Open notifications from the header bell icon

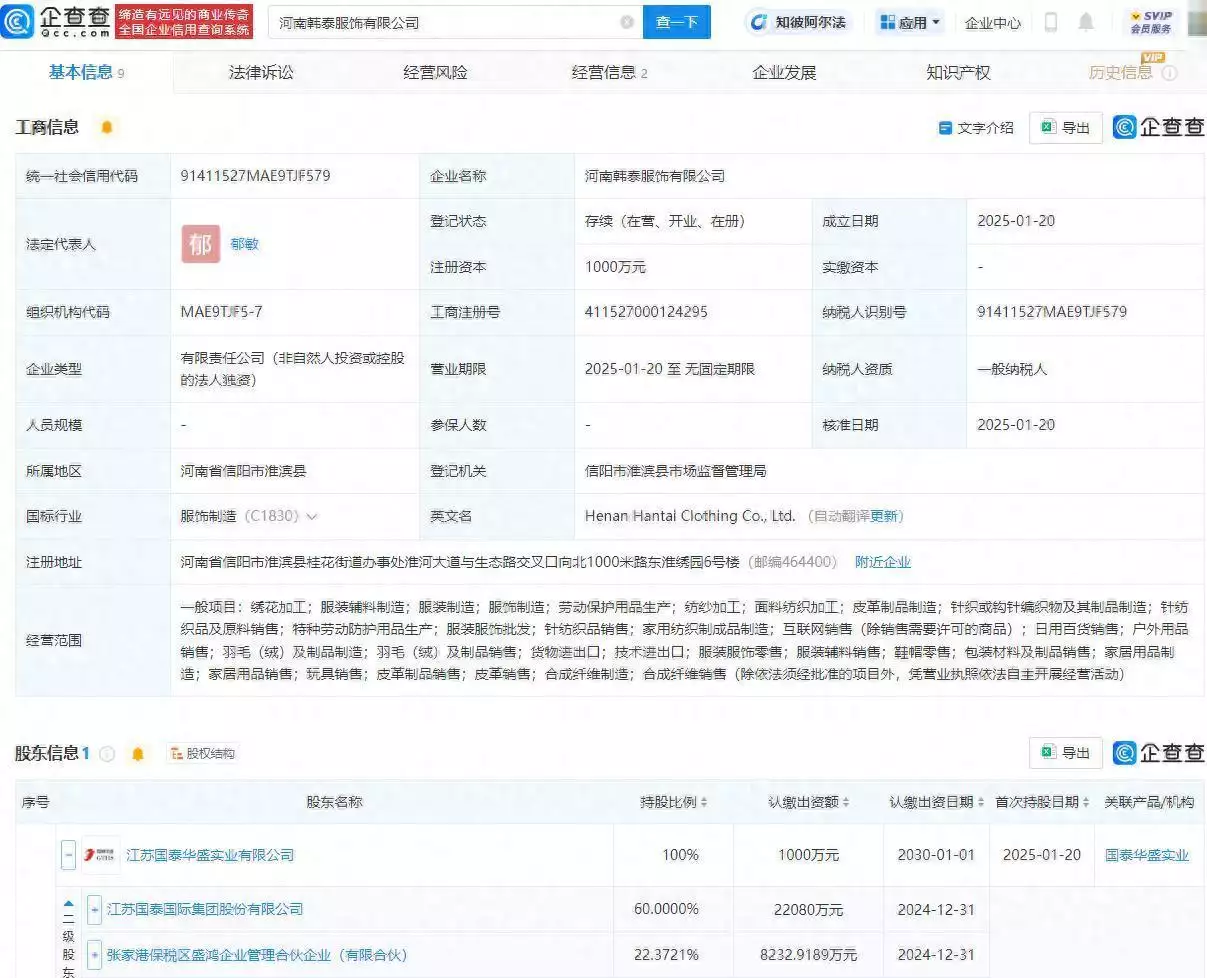click(1086, 22)
